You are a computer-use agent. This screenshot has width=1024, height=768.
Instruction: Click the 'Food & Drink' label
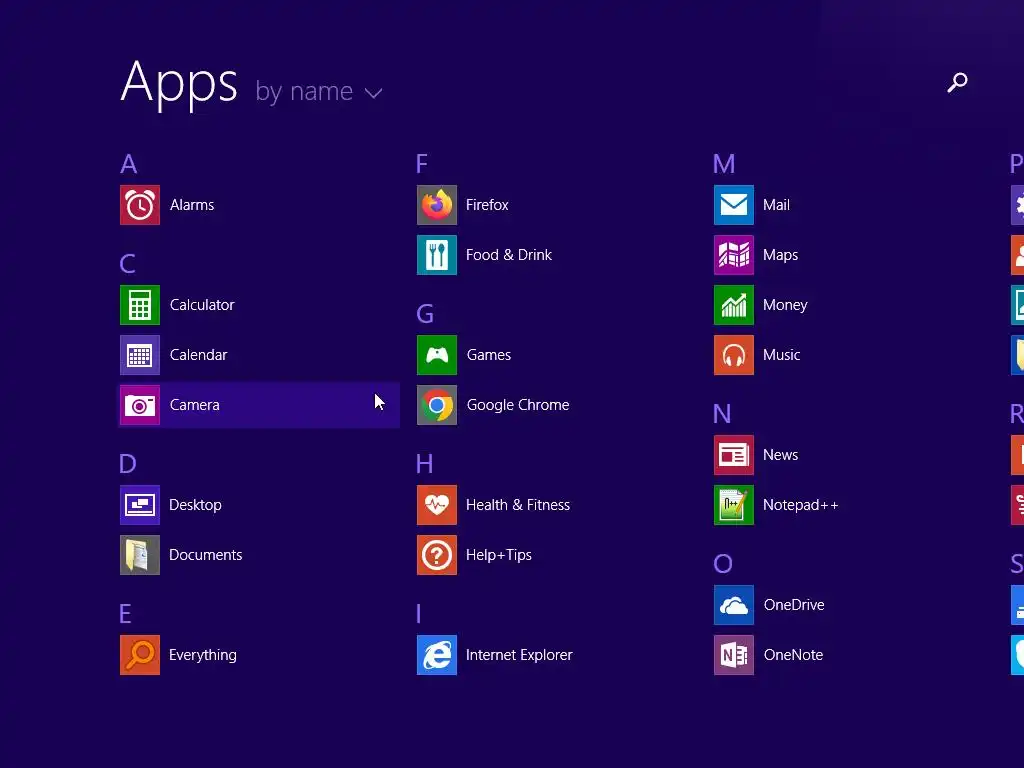pos(509,255)
